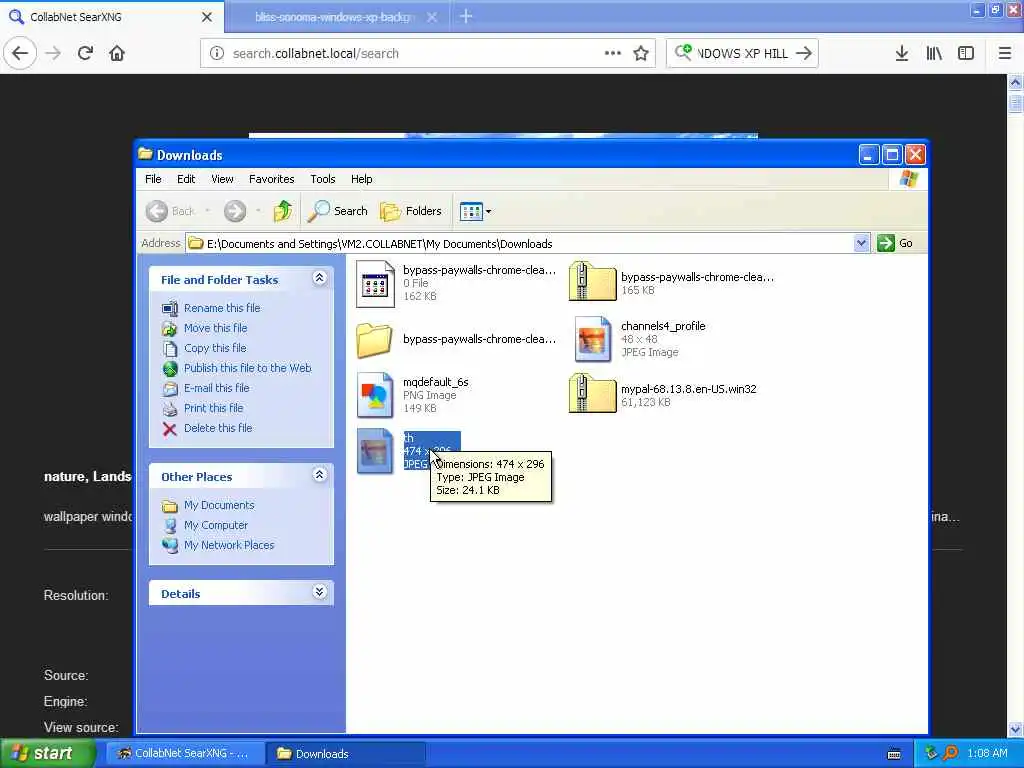Screen dimensions: 1024x768
Task: Open the Help menu
Action: click(x=361, y=179)
